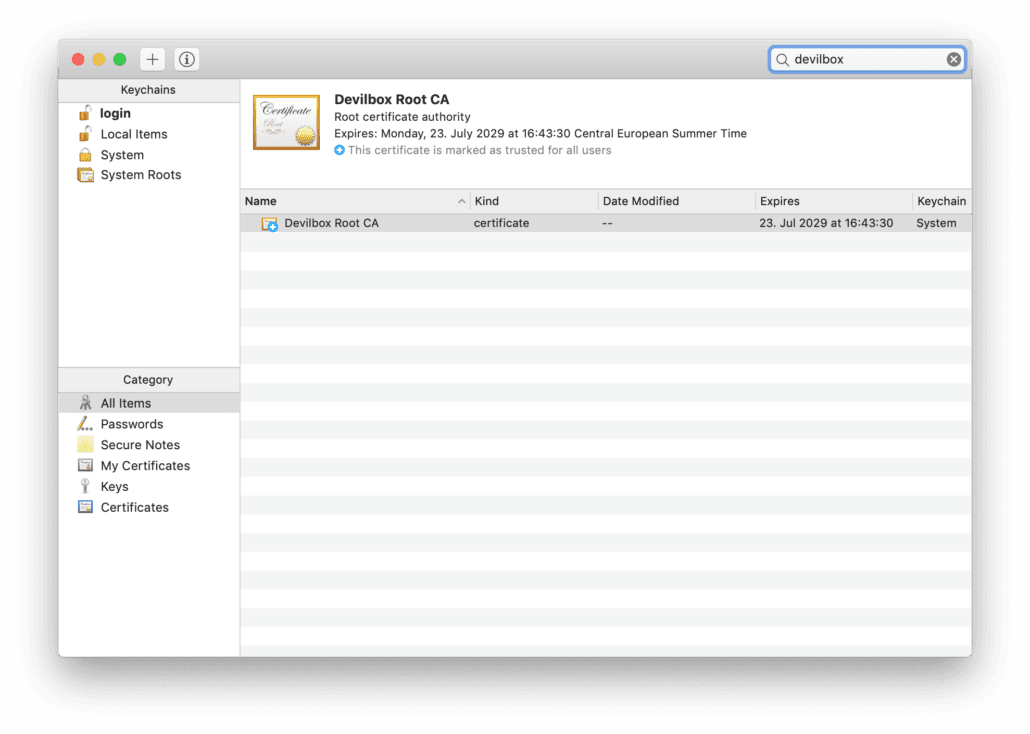Image resolution: width=1030 pixels, height=734 pixels.
Task: Show the All Items category
Action: point(125,403)
